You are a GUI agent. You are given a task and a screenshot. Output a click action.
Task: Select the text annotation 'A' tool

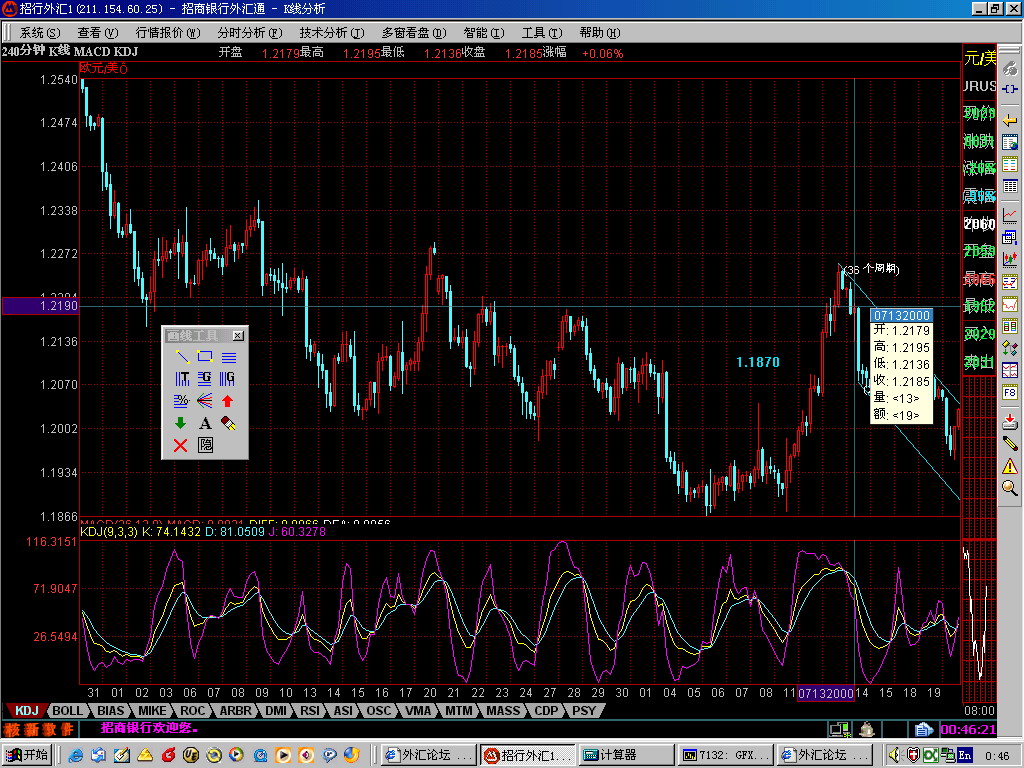[205, 423]
